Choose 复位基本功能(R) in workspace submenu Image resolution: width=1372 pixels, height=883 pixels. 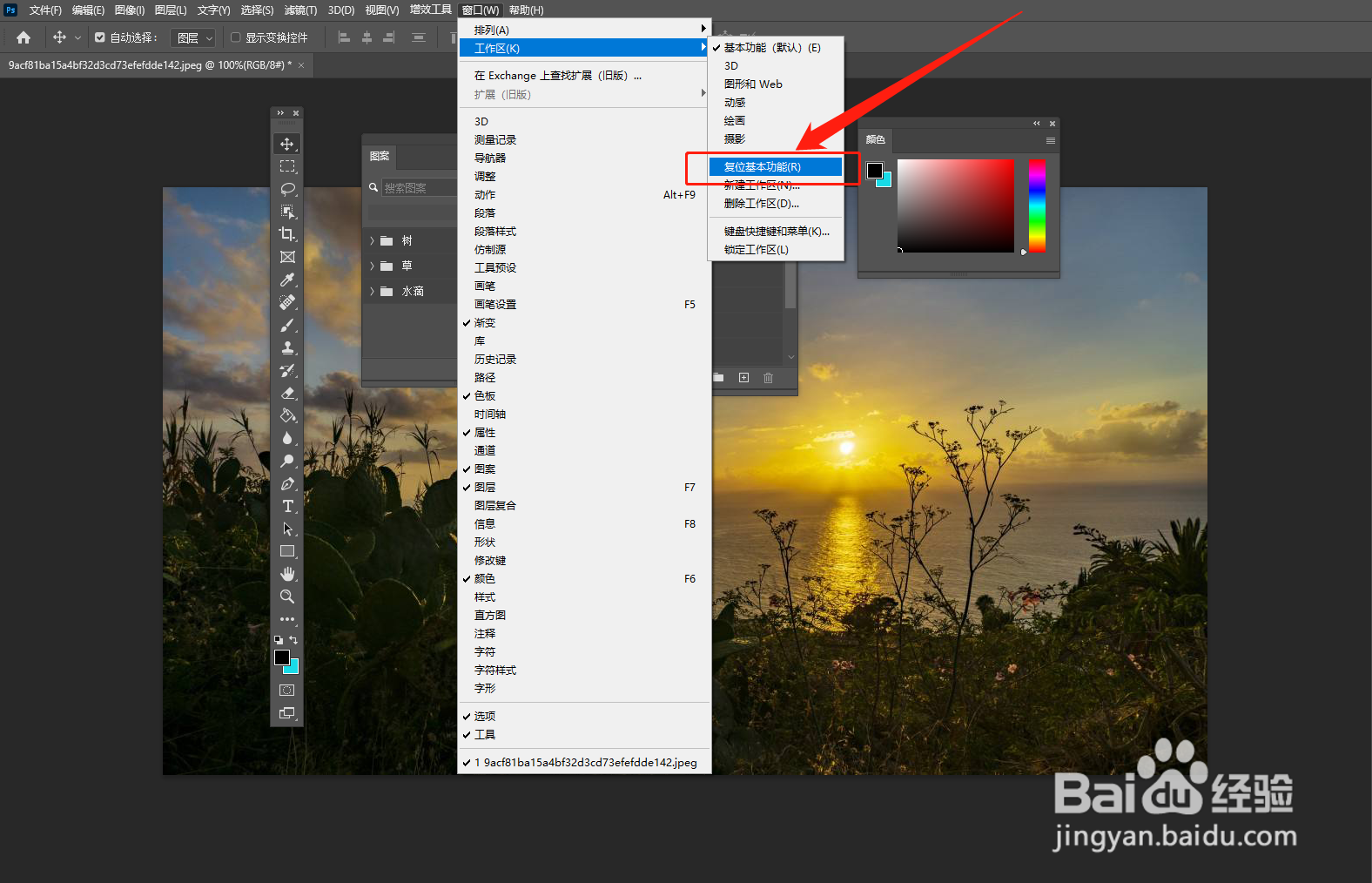pyautogui.click(x=776, y=167)
